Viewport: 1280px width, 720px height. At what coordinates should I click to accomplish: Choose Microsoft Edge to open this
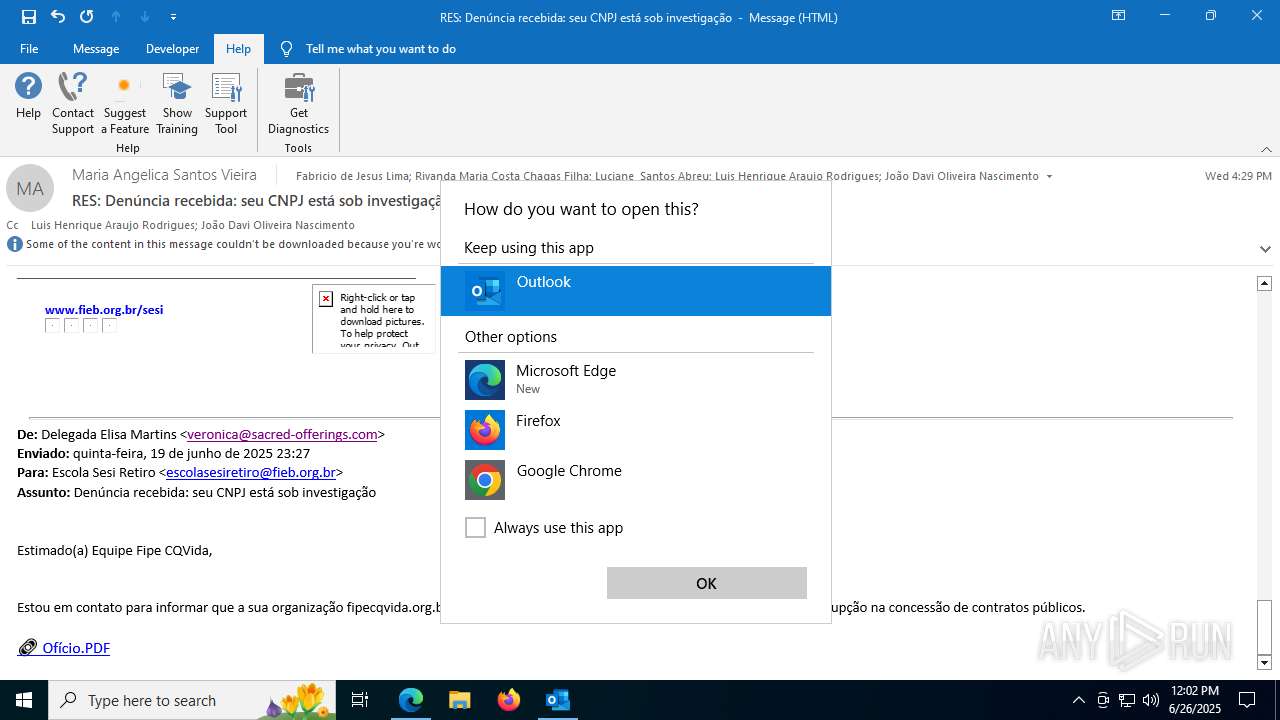tap(636, 380)
